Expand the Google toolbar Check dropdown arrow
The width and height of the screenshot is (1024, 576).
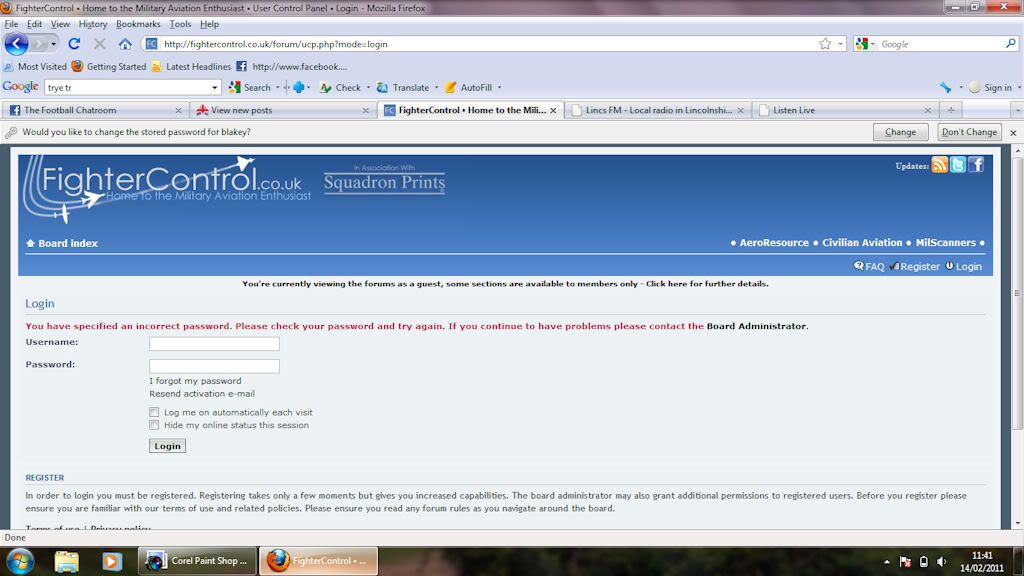(x=369, y=87)
